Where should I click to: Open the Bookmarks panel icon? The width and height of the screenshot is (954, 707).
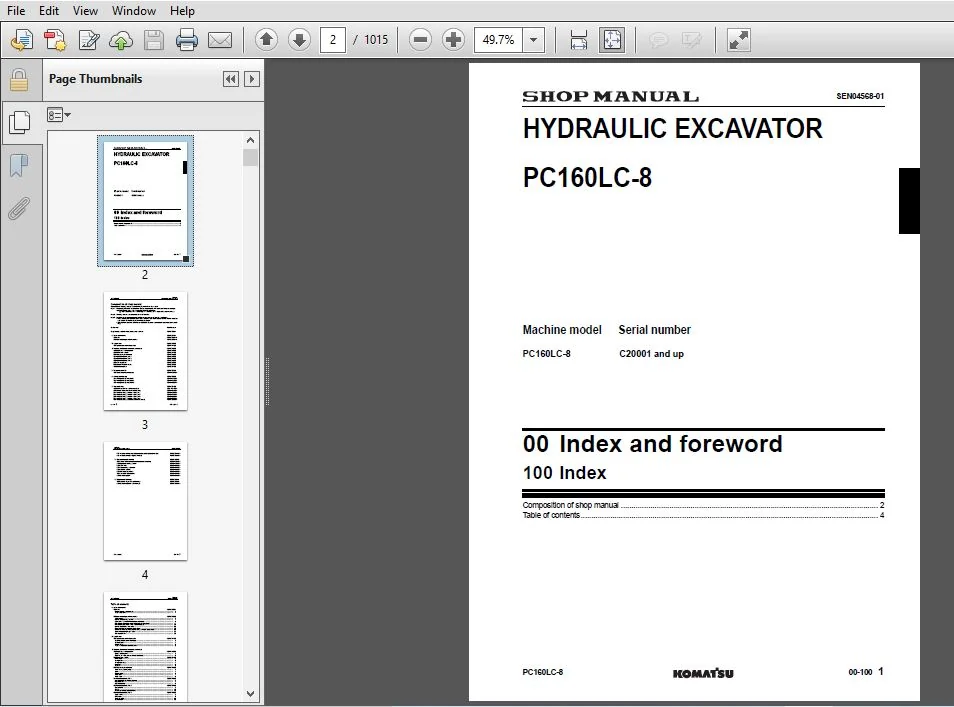(x=19, y=165)
